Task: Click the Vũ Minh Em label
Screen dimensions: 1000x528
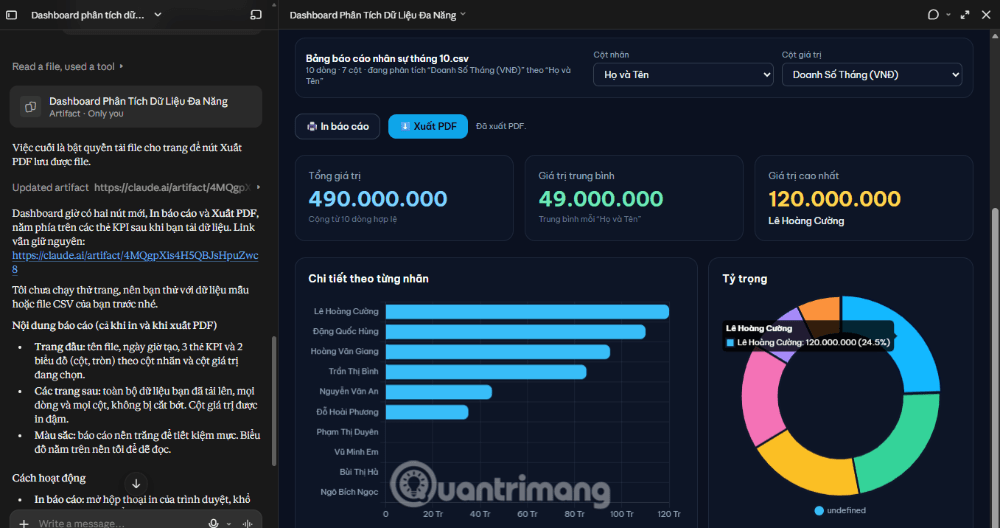Action: coord(356,451)
